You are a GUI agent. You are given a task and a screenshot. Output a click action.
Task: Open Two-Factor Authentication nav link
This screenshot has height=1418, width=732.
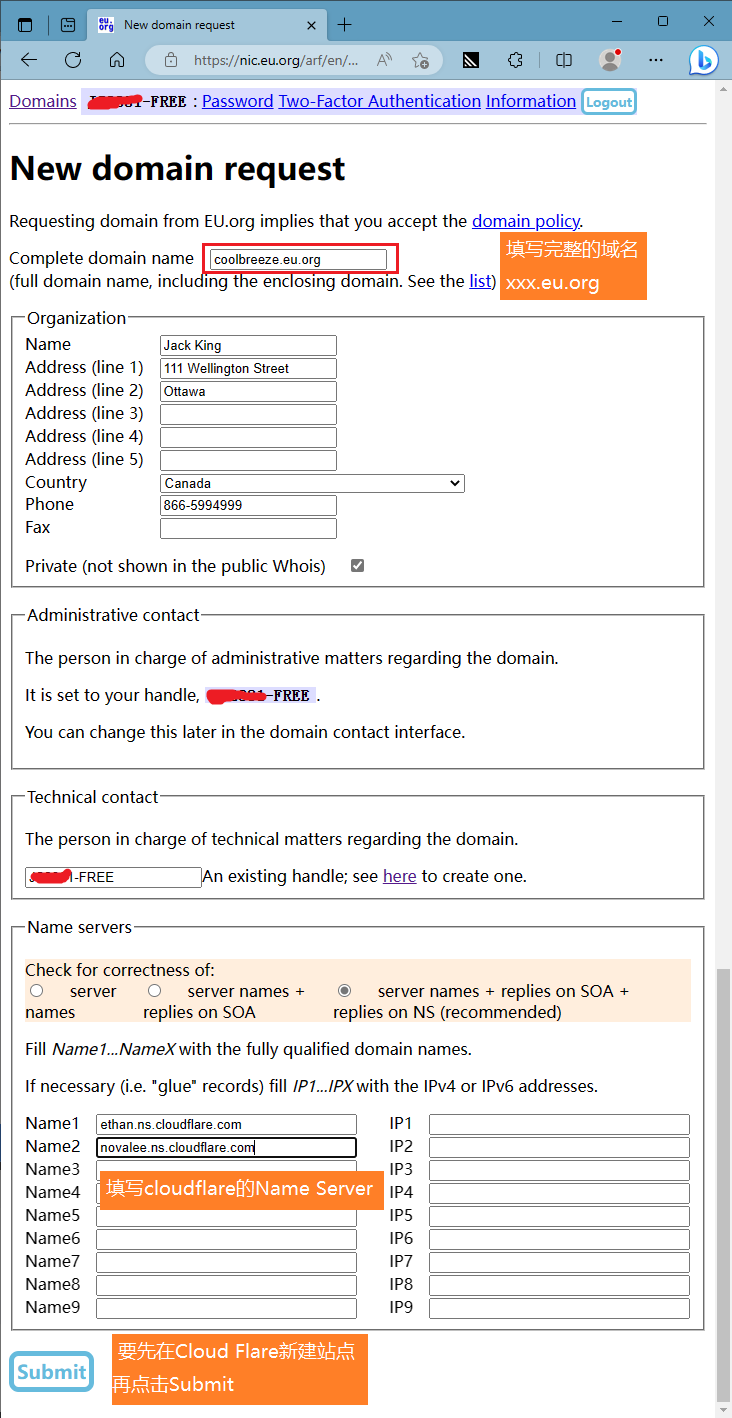[x=379, y=101]
